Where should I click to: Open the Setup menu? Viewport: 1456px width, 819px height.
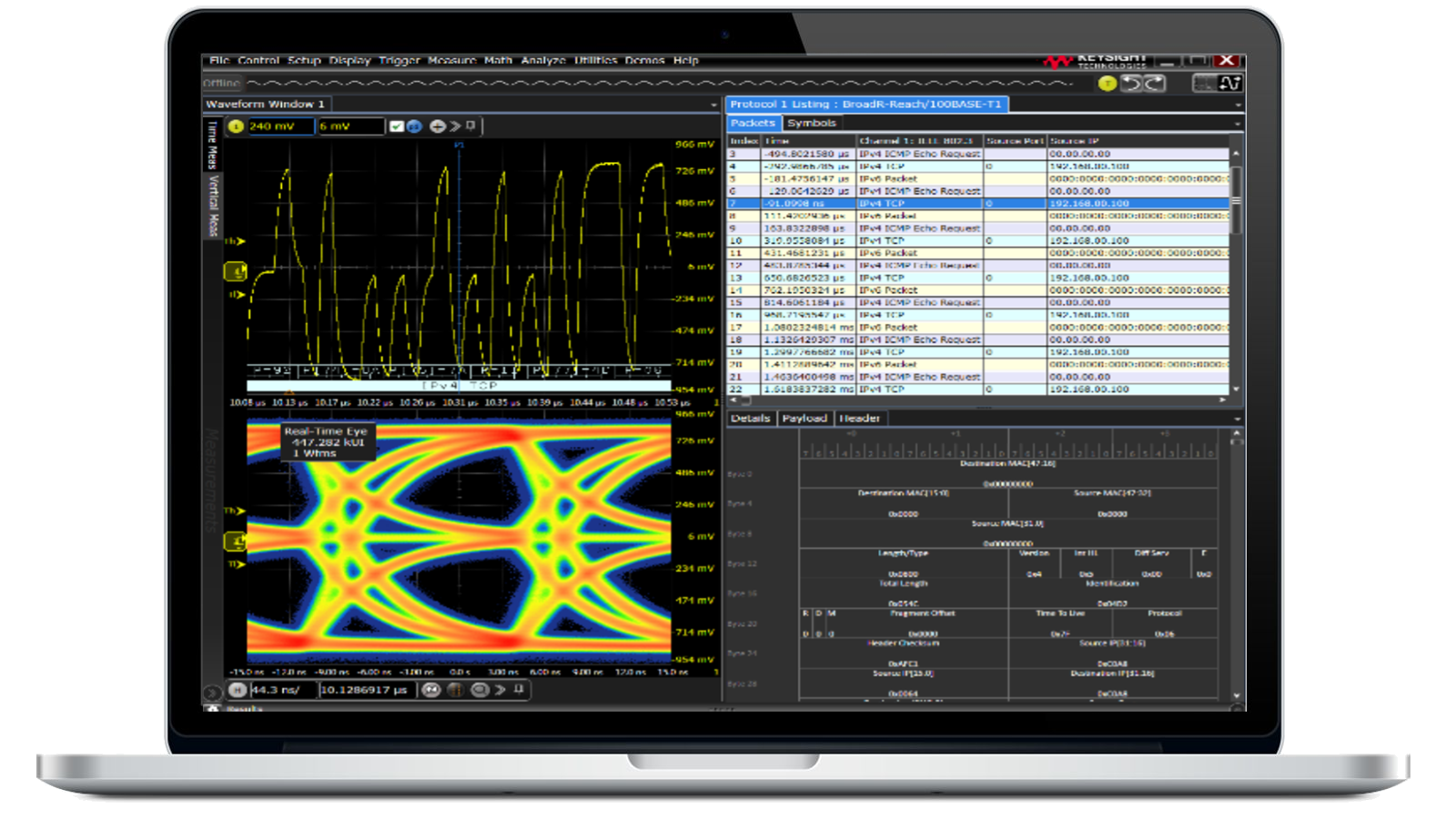(x=304, y=61)
